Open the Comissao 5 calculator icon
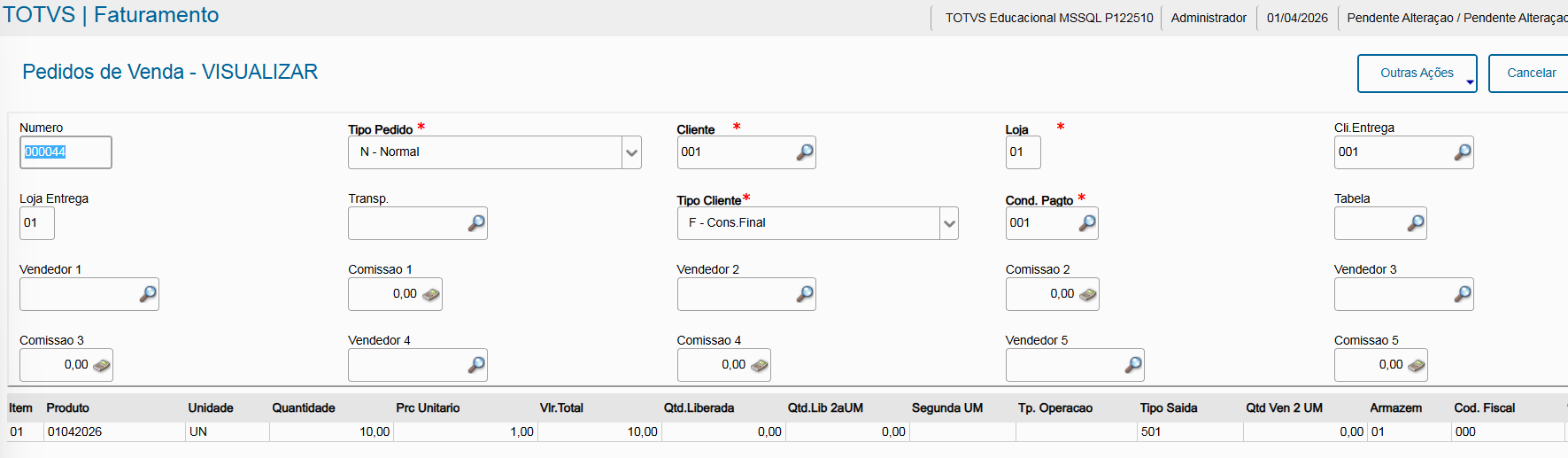Image resolution: width=1568 pixels, height=458 pixels. [x=1416, y=365]
